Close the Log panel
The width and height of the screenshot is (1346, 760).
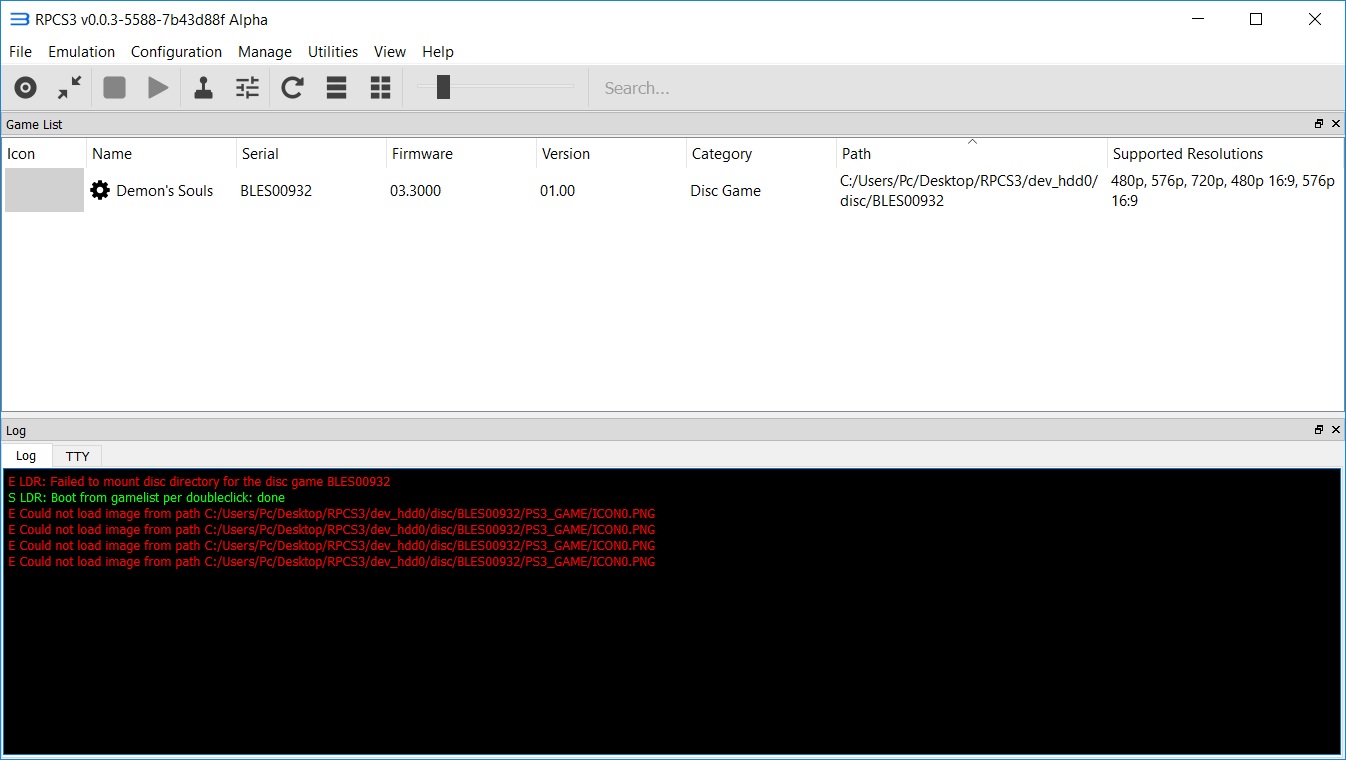point(1336,430)
